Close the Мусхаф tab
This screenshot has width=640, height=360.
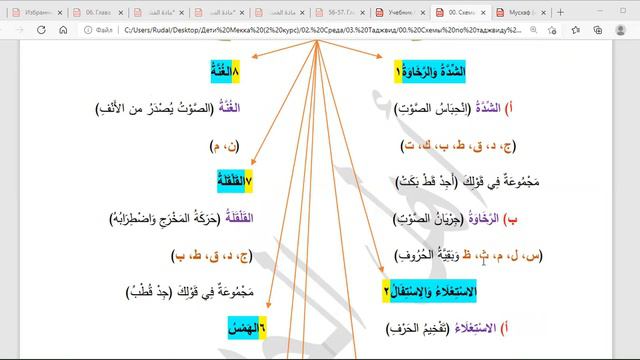[x=544, y=13]
